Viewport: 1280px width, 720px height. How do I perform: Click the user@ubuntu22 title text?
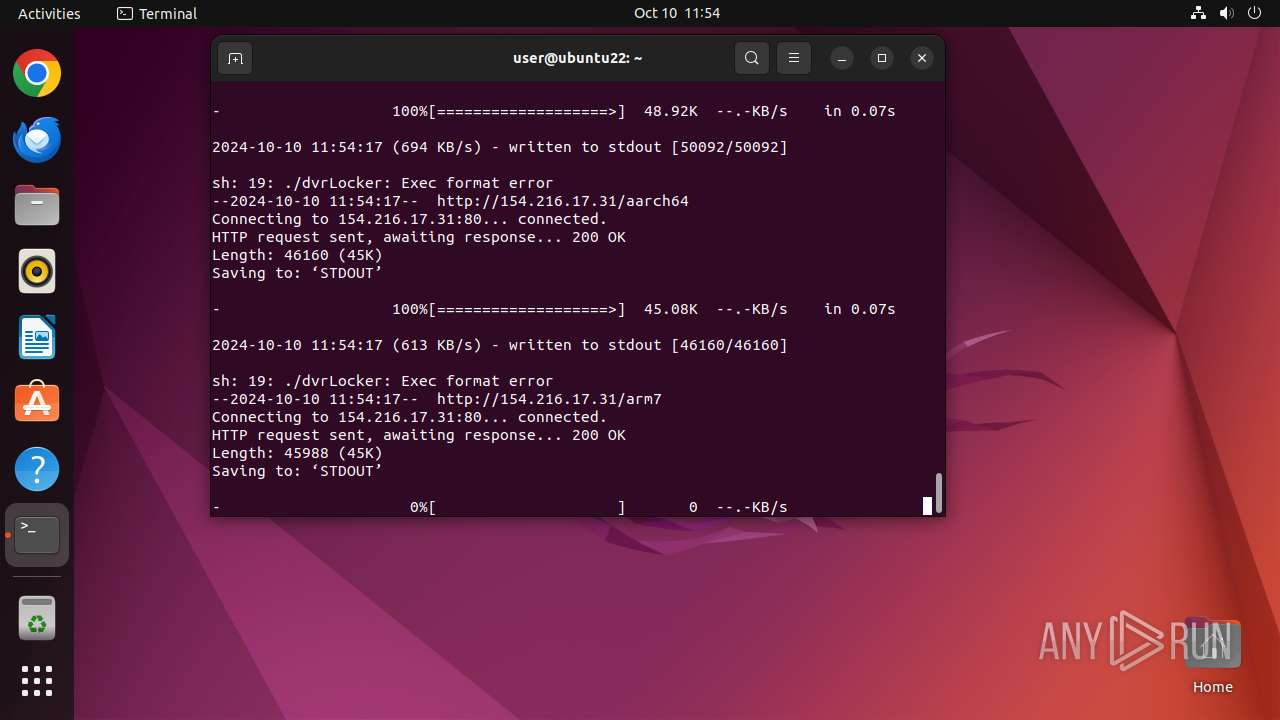point(578,58)
